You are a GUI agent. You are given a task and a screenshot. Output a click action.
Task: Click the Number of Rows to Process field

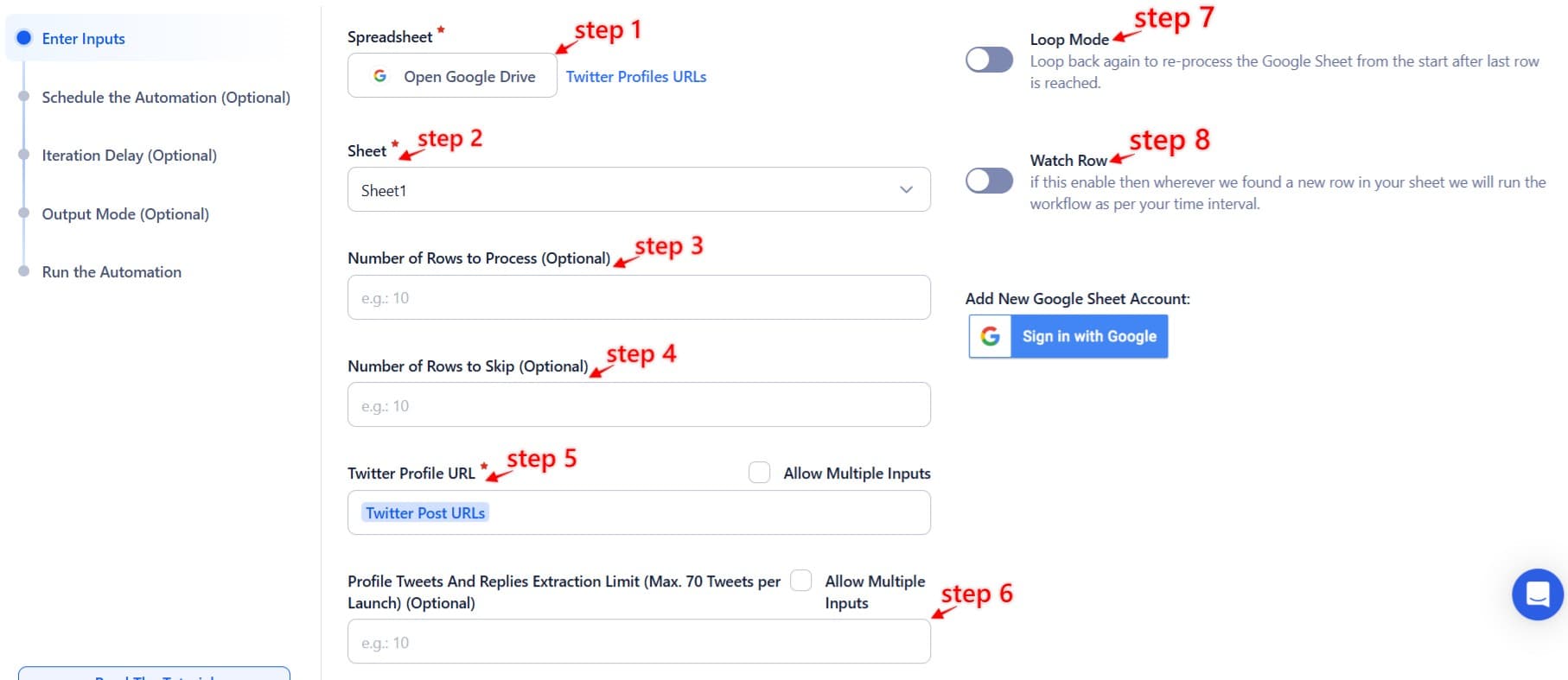tap(639, 296)
